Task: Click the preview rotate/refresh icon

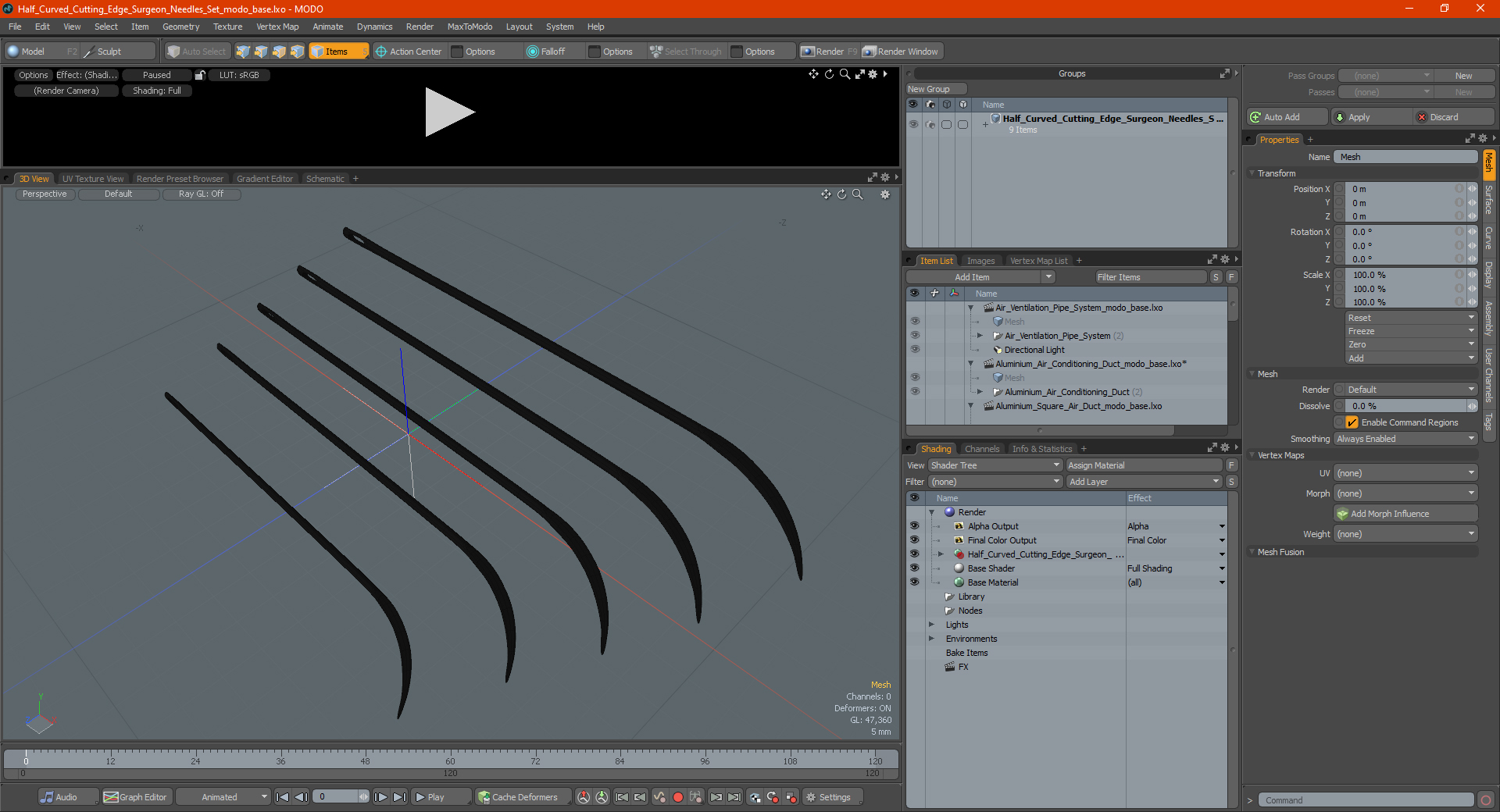Action: click(829, 74)
